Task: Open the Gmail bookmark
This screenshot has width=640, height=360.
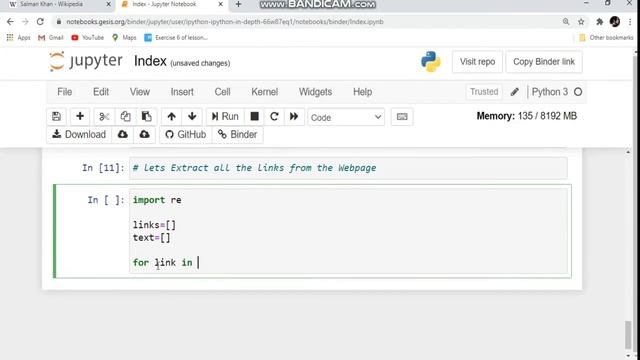Action: pyautogui.click(x=51, y=38)
